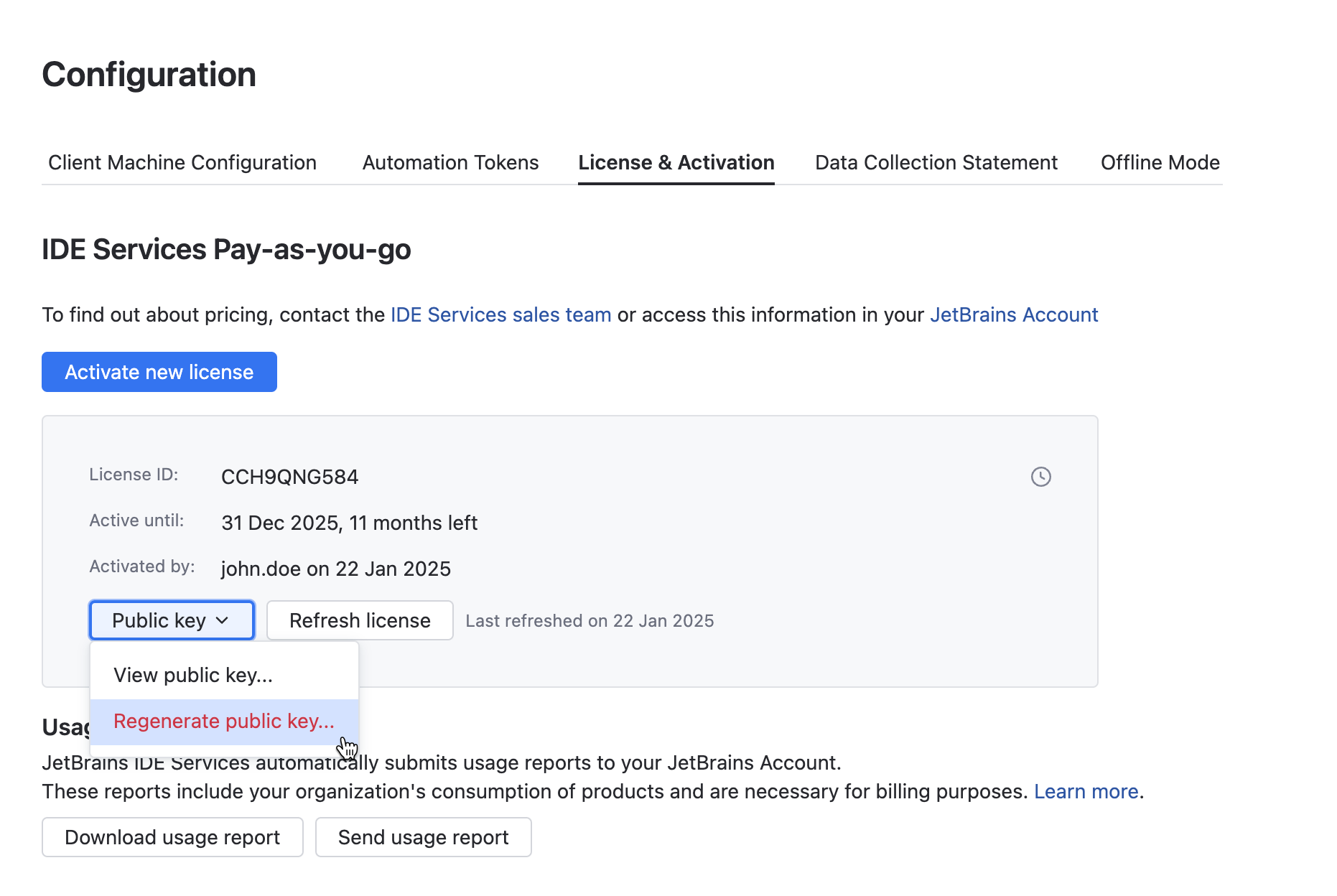Switch to the Offline Mode tab
The image size is (1337, 896).
[1160, 162]
